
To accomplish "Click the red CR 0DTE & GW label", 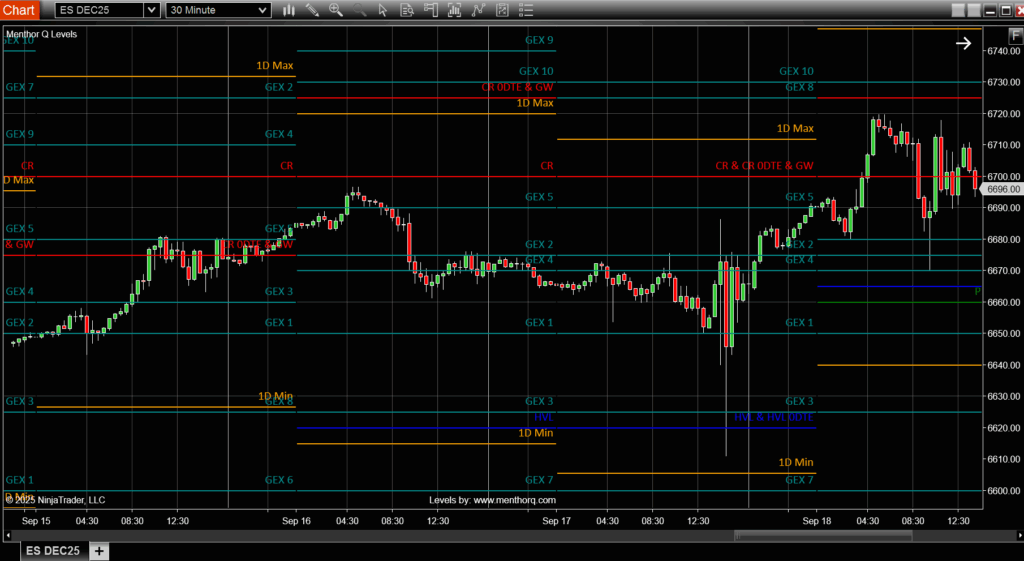I will point(517,87).
